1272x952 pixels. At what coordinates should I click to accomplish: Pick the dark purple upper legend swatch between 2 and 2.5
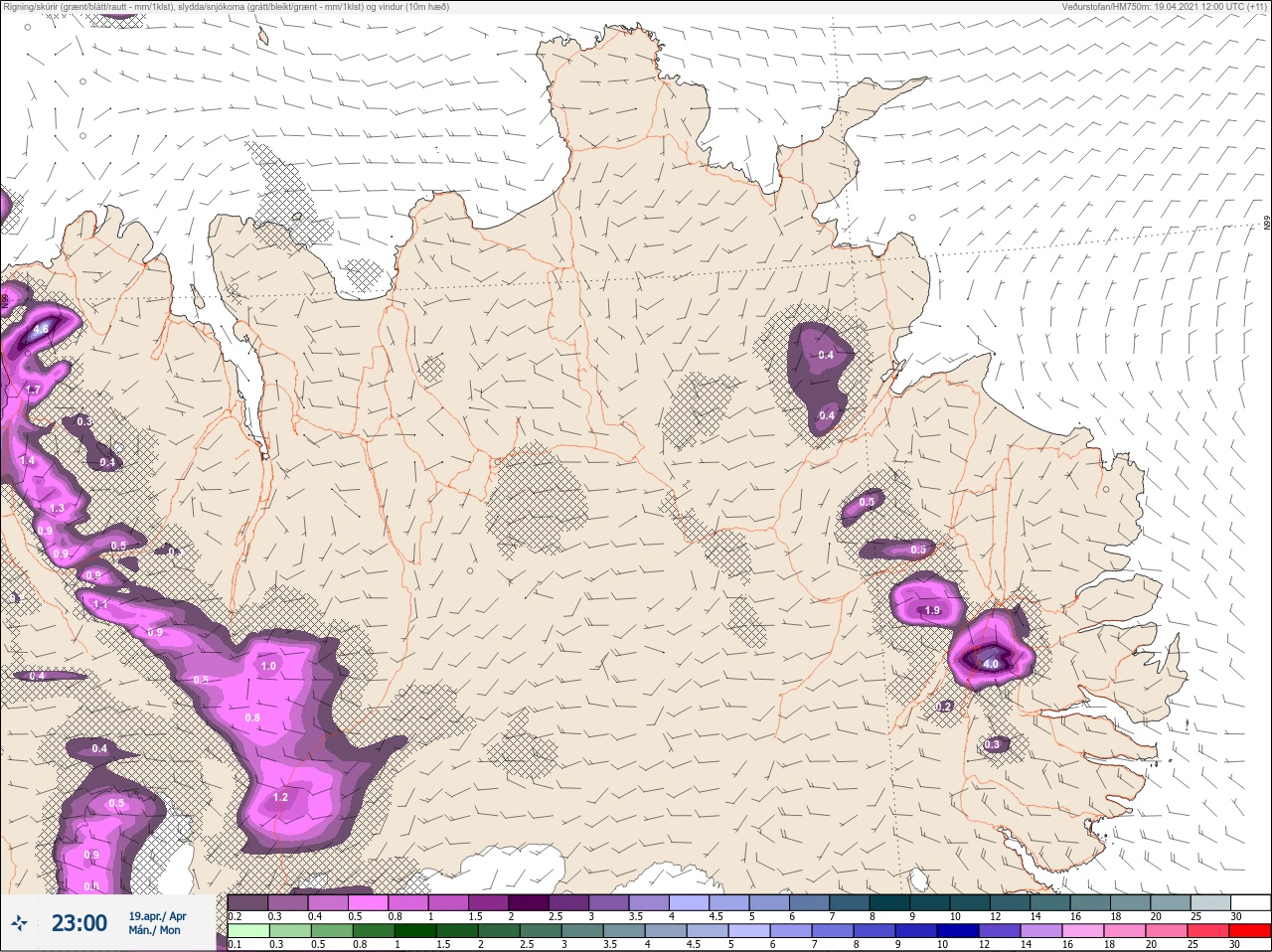pyautogui.click(x=529, y=902)
